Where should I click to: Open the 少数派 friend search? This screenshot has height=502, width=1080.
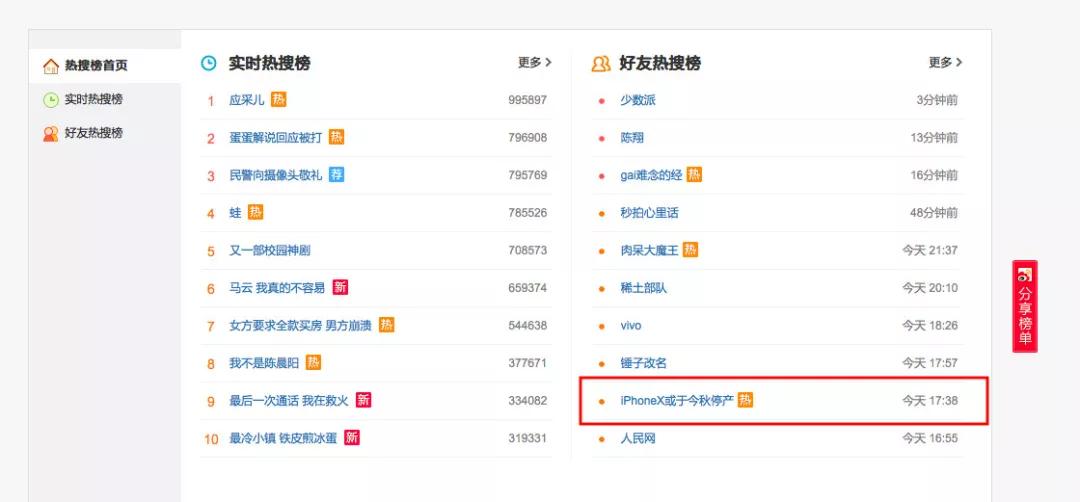coord(638,101)
